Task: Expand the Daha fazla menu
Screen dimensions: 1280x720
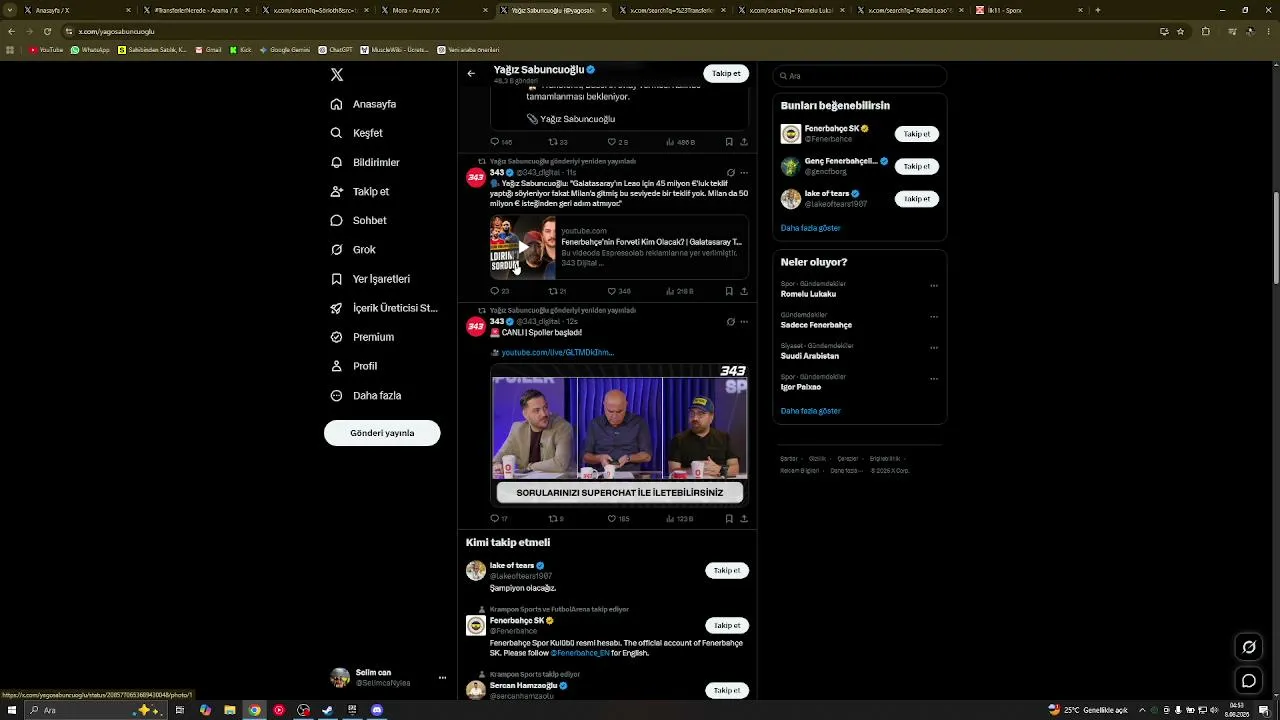Action: click(366, 395)
